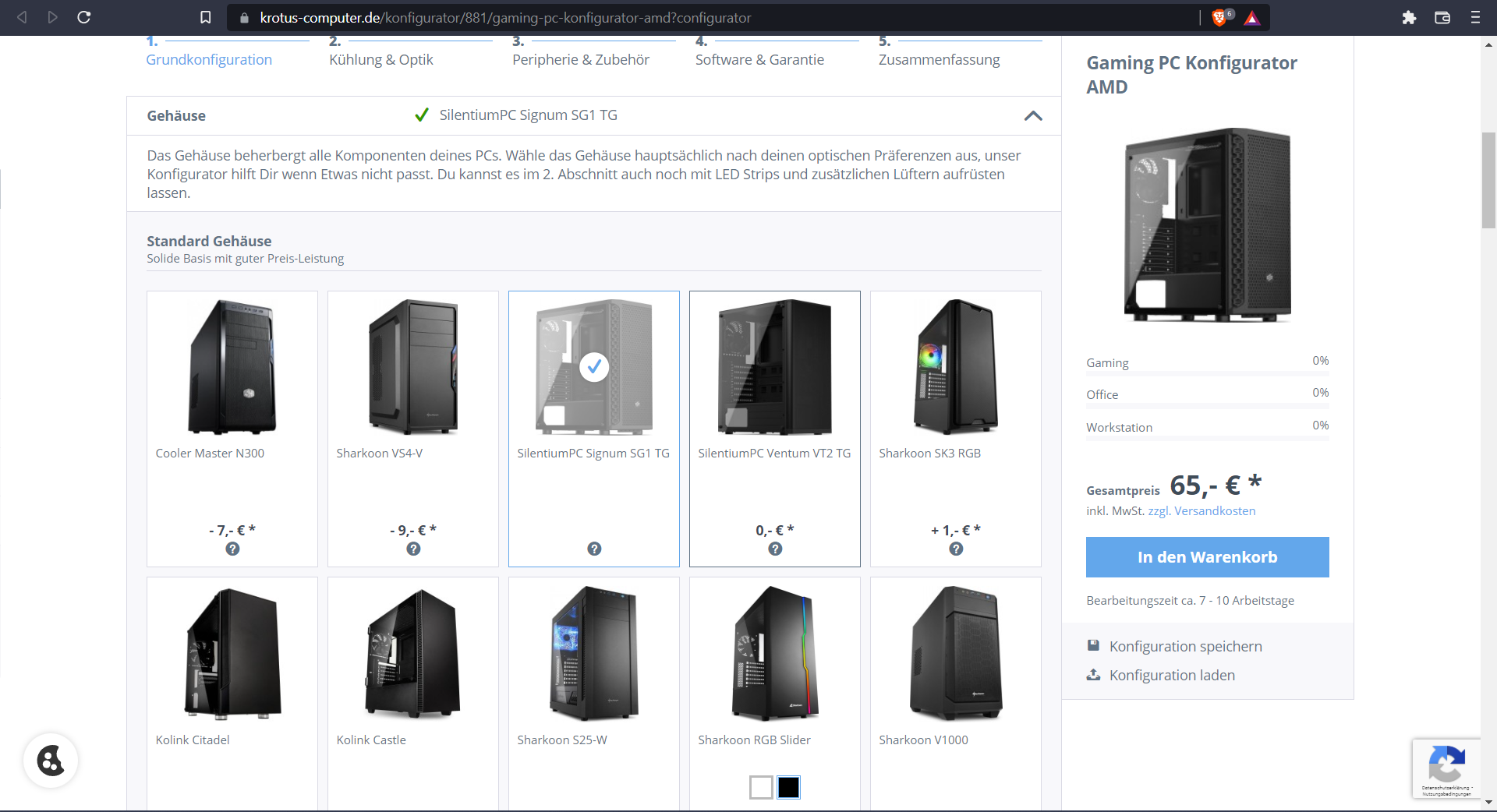Open the browser extensions puzzle icon
The height and width of the screenshot is (812, 1497).
[x=1409, y=17]
